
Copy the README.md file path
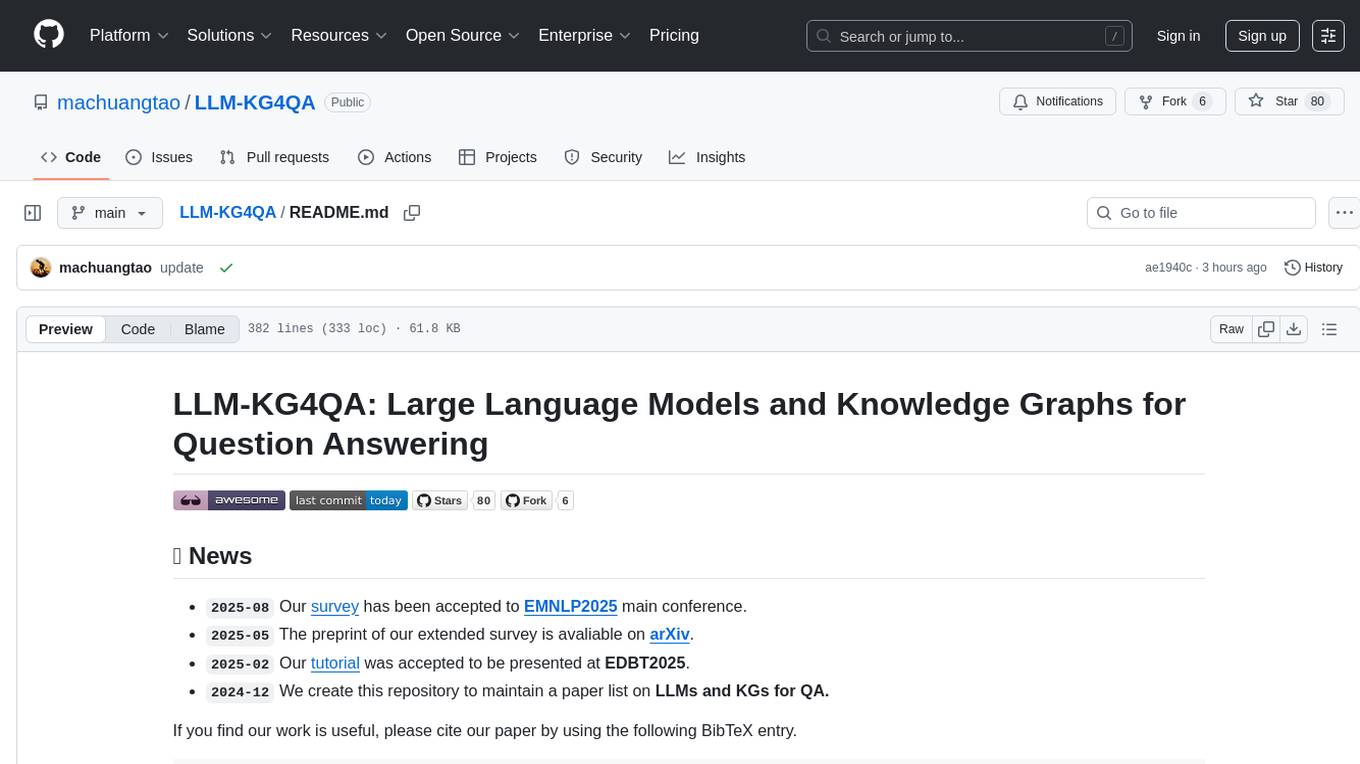(411, 213)
